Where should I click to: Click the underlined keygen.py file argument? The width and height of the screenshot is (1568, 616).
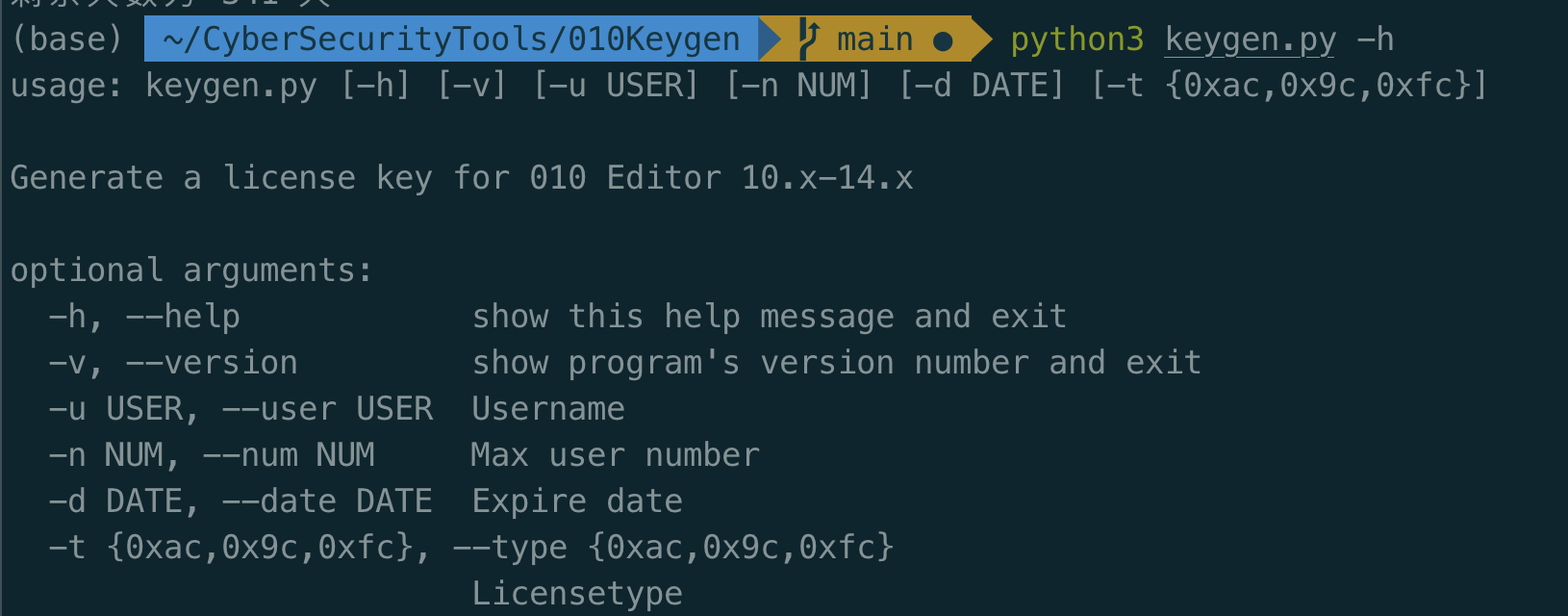1250,39
